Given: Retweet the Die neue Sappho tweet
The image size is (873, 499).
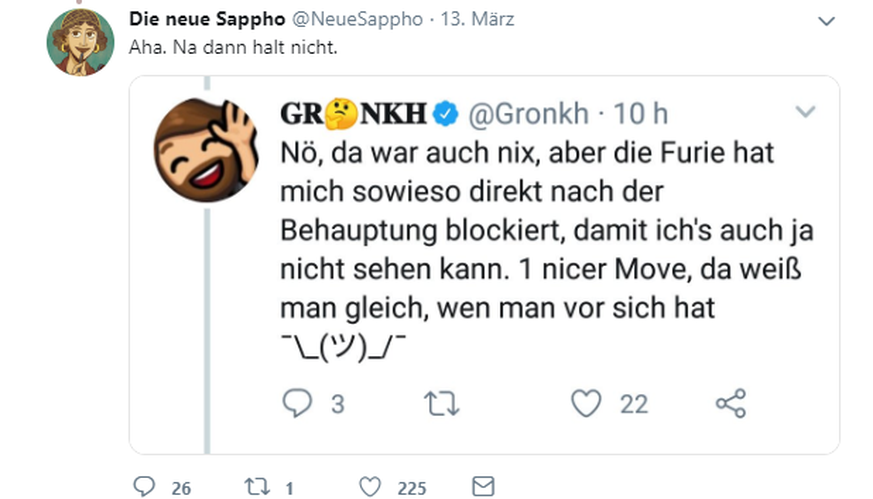Looking at the screenshot, I should coord(257,487).
